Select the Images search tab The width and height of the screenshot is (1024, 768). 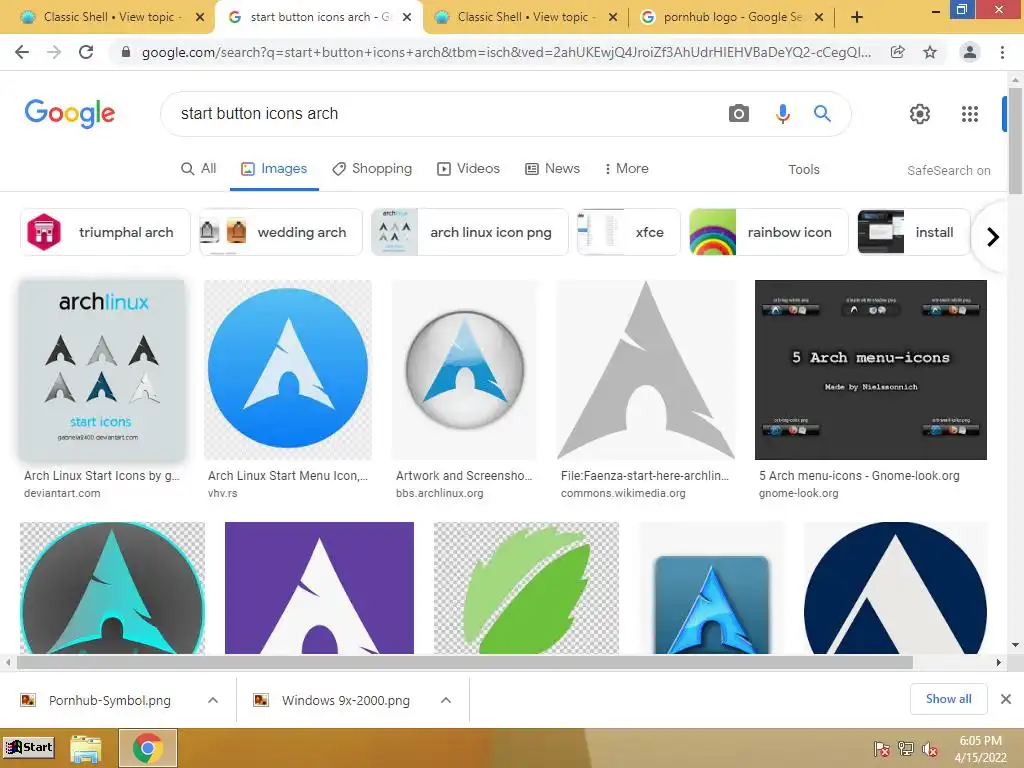click(x=274, y=168)
